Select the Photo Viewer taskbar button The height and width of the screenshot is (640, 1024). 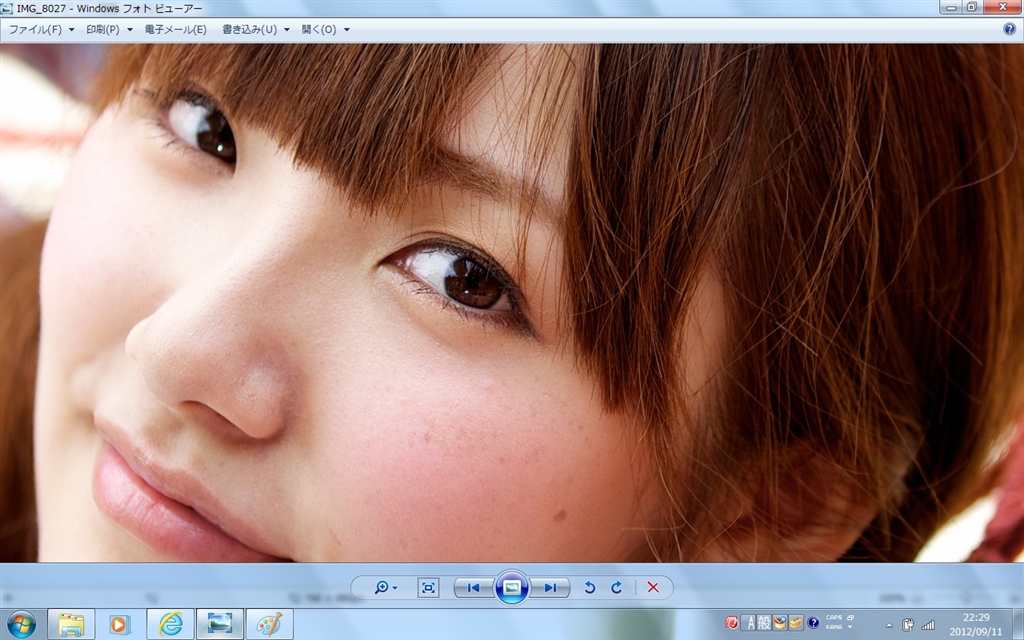click(220, 624)
